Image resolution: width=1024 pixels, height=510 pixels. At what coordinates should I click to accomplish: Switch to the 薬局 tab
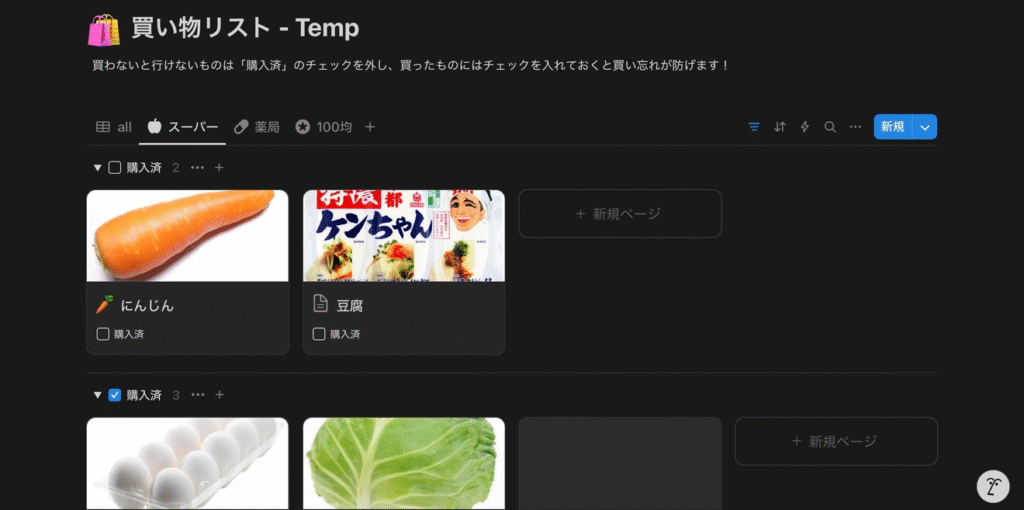(257, 127)
